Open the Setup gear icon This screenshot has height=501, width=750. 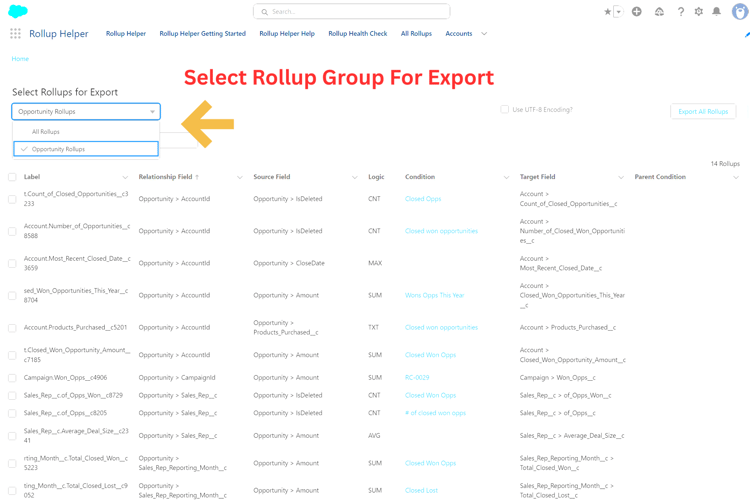tap(699, 11)
